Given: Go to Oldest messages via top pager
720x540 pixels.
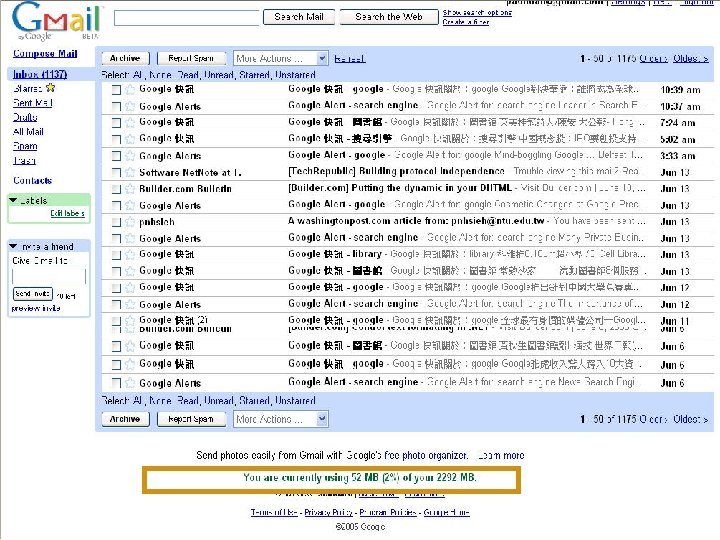Looking at the screenshot, I should (691, 58).
